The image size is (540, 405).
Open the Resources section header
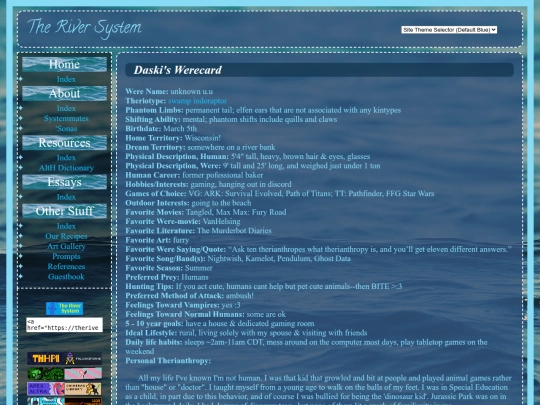click(64, 143)
